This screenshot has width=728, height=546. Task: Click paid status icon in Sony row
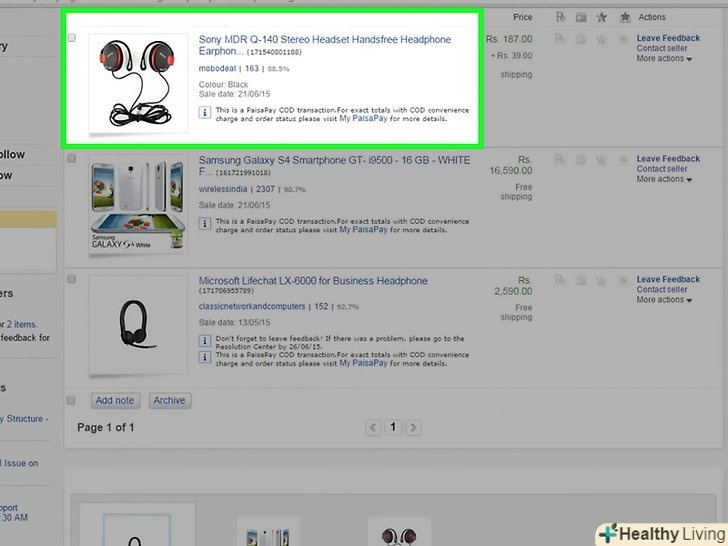pyautogui.click(x=560, y=39)
